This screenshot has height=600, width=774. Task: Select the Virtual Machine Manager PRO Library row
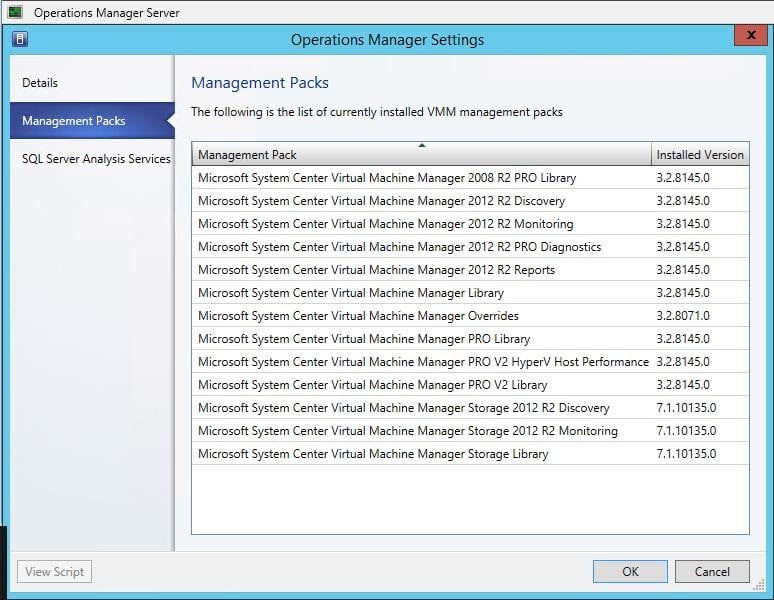click(x=470, y=338)
